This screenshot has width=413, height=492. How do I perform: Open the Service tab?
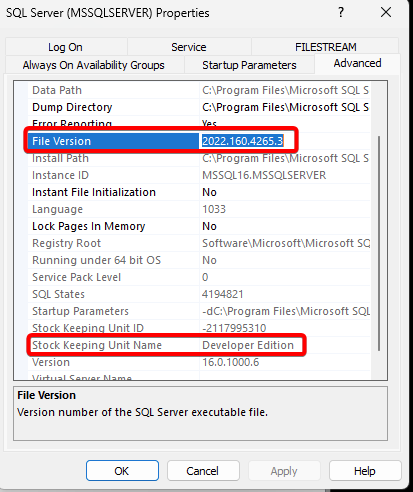tap(189, 47)
